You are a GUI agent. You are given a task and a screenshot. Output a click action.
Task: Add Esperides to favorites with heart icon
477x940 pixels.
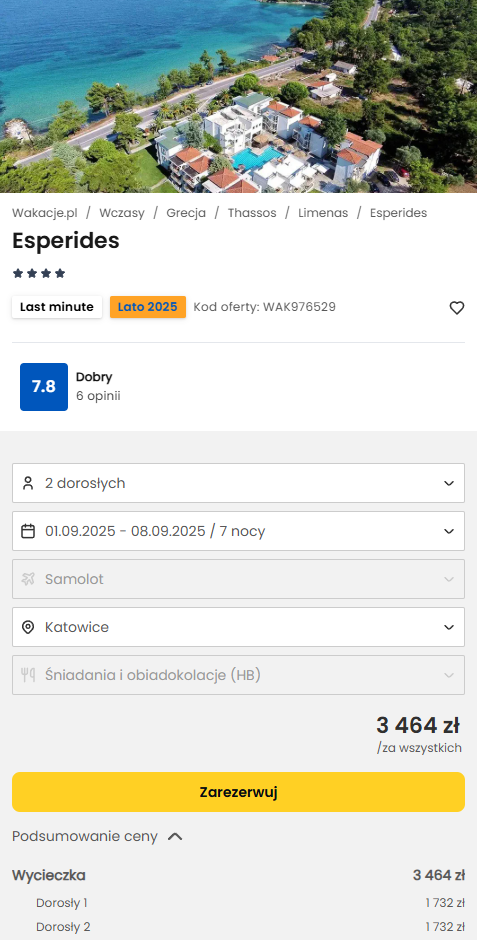pyautogui.click(x=457, y=308)
